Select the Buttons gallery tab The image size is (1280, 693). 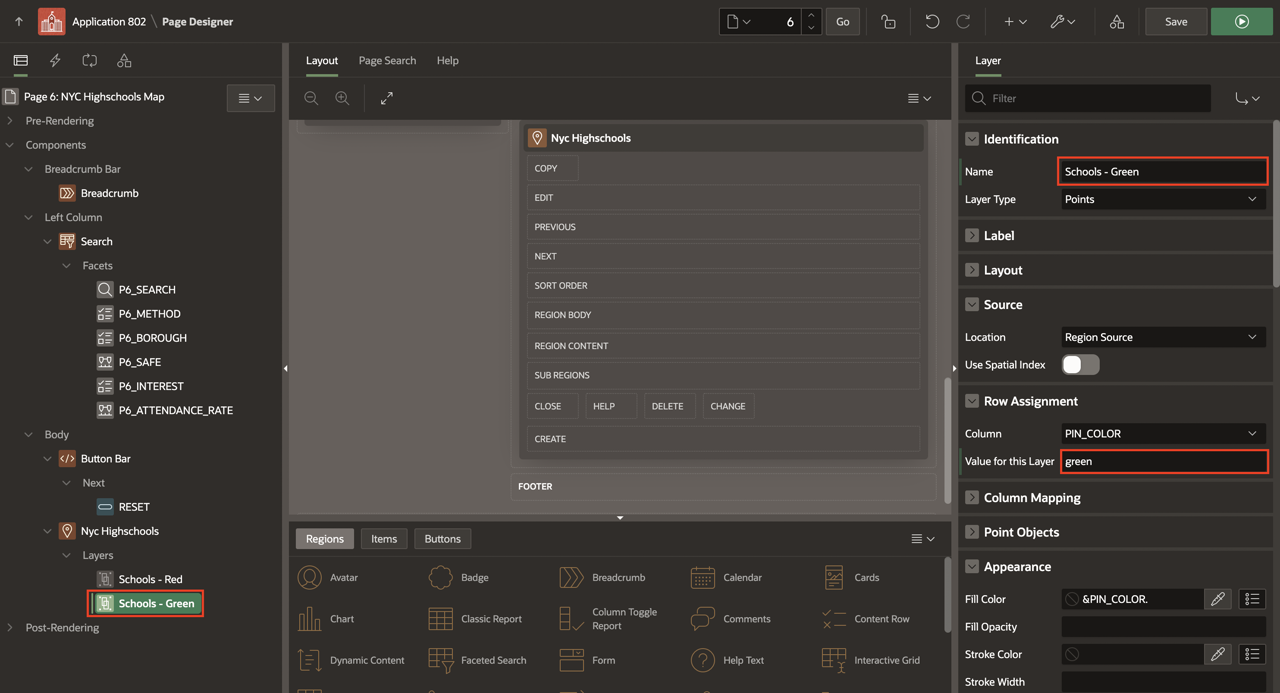click(442, 539)
